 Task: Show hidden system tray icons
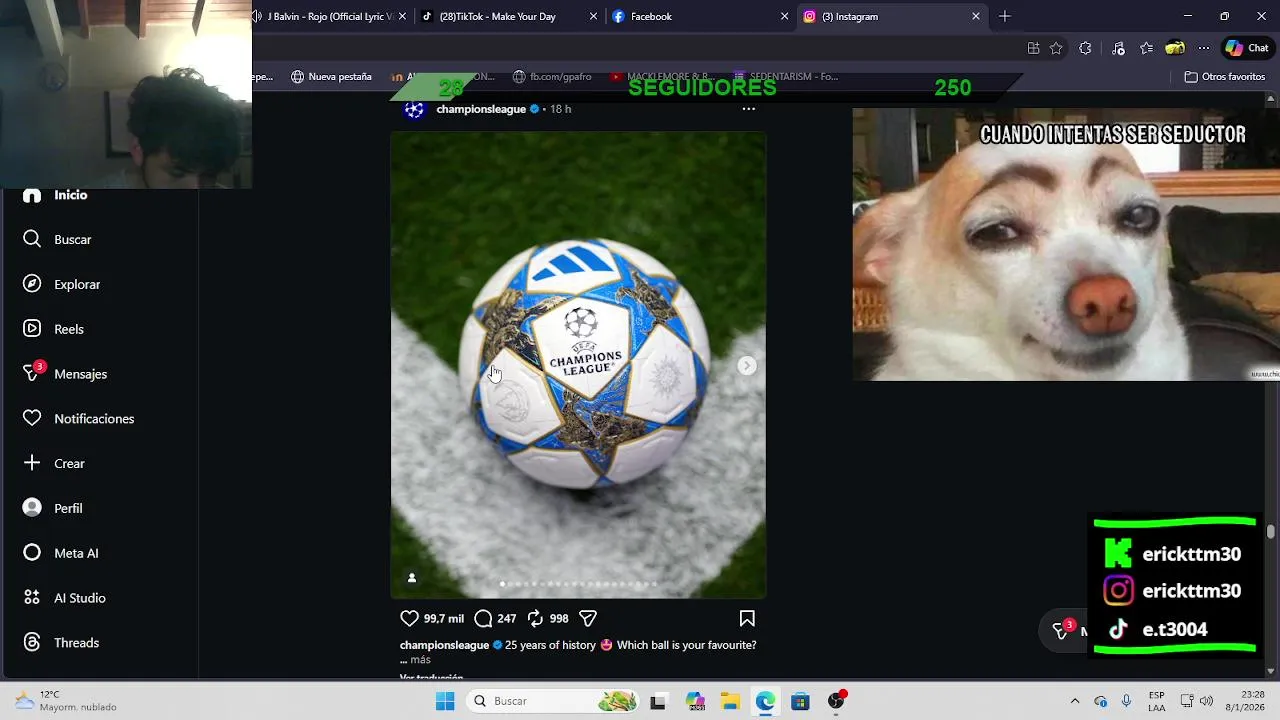[x=1075, y=701]
